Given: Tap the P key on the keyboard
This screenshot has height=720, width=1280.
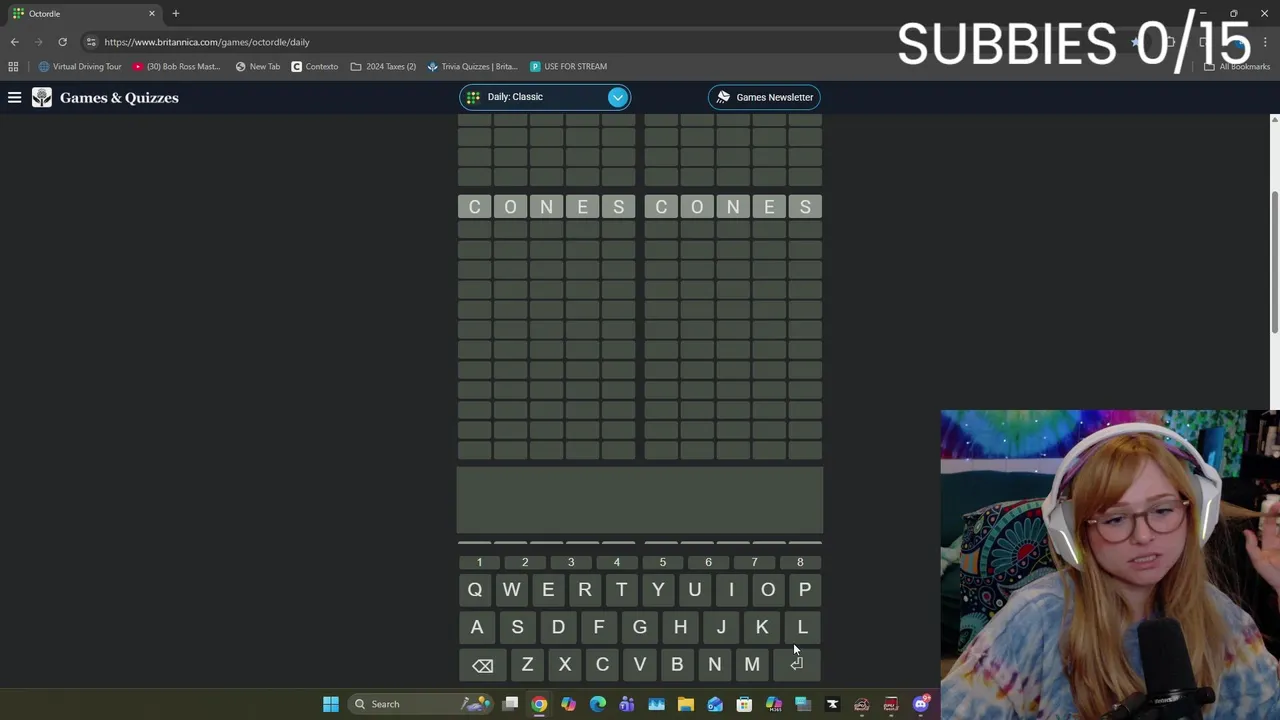Looking at the screenshot, I should coord(805,590).
